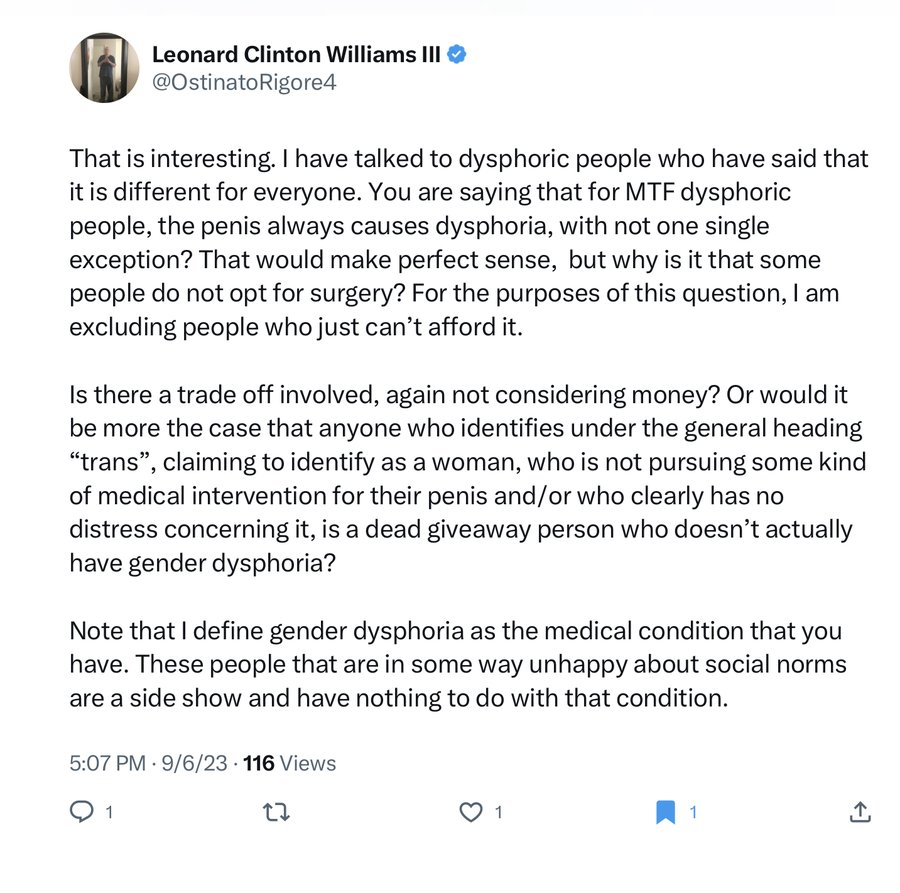Click the 5:07 PM timestamp
900x893 pixels.
tap(107, 763)
